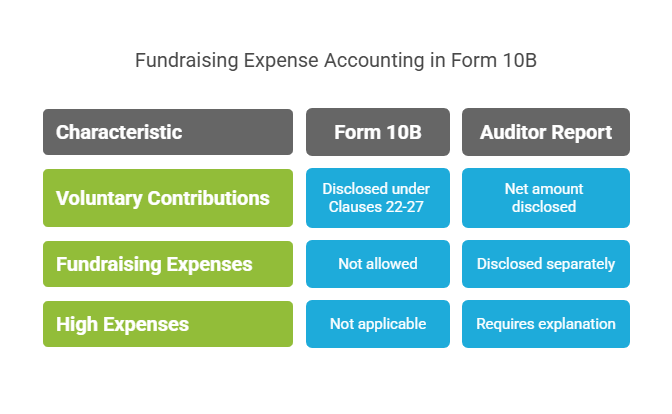Click the green Fundraising Expenses row label

coord(168,264)
